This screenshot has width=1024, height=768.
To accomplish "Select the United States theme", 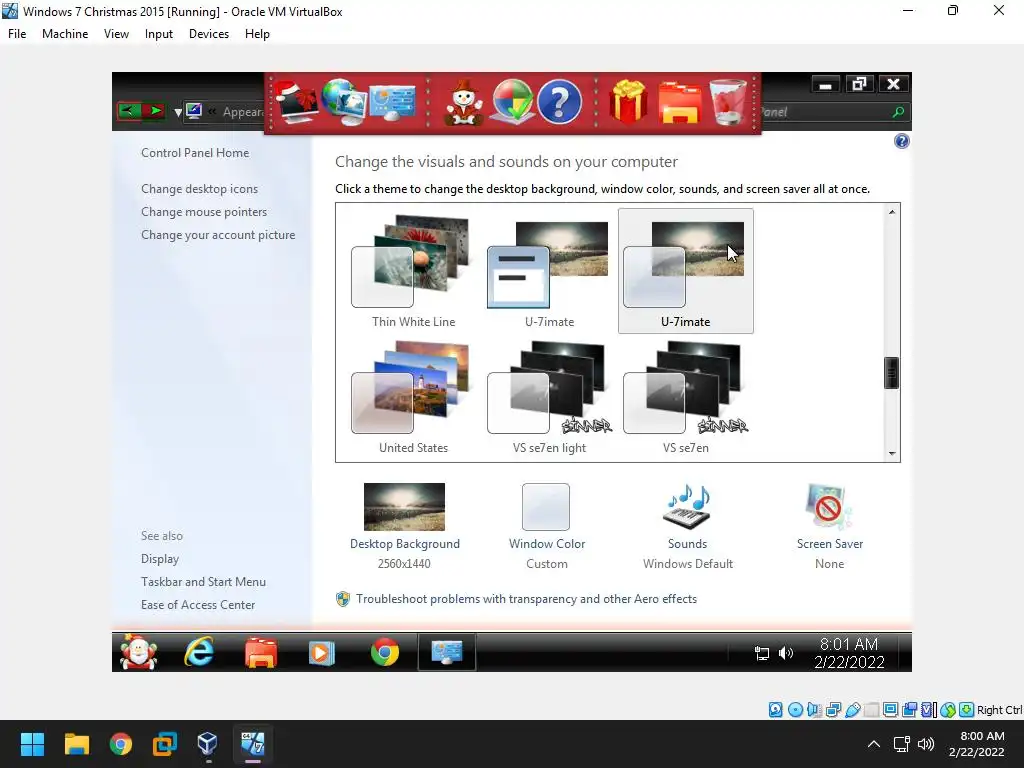I will [413, 398].
